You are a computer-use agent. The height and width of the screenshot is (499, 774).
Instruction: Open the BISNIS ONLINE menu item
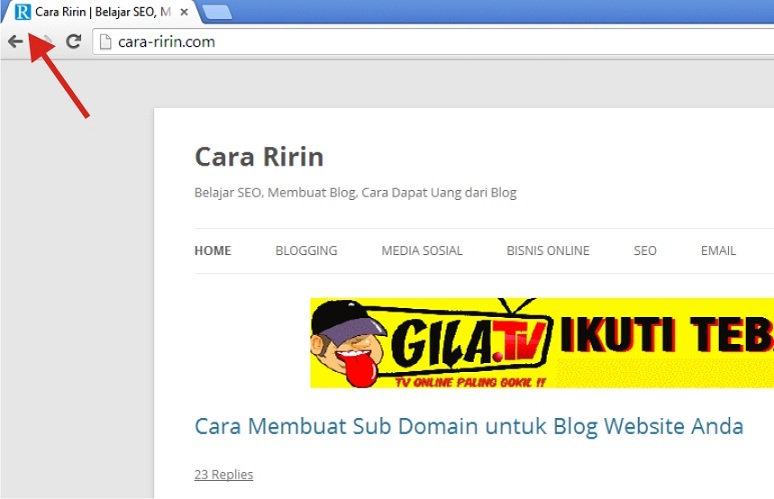point(548,251)
